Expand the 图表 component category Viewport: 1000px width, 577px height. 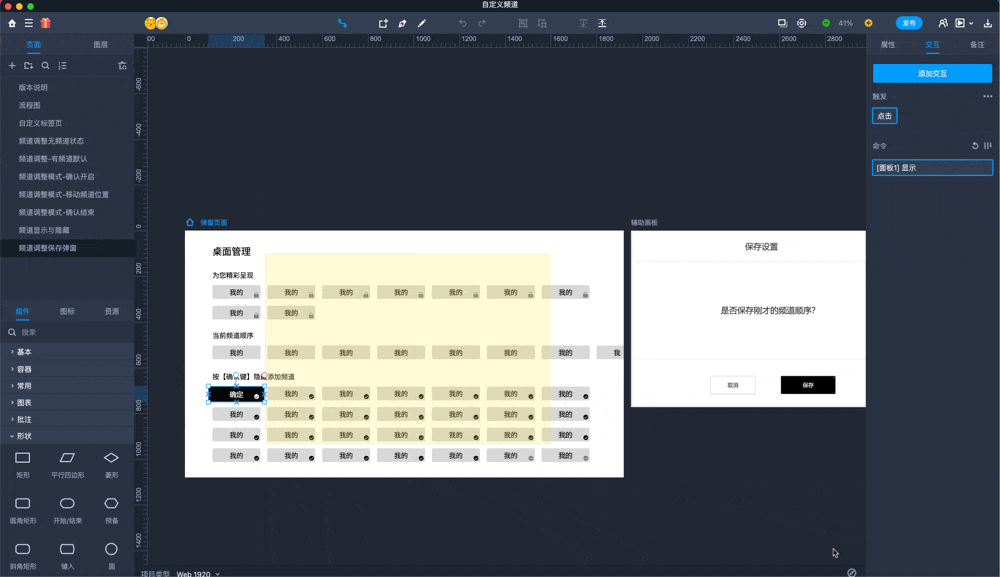click(x=22, y=402)
